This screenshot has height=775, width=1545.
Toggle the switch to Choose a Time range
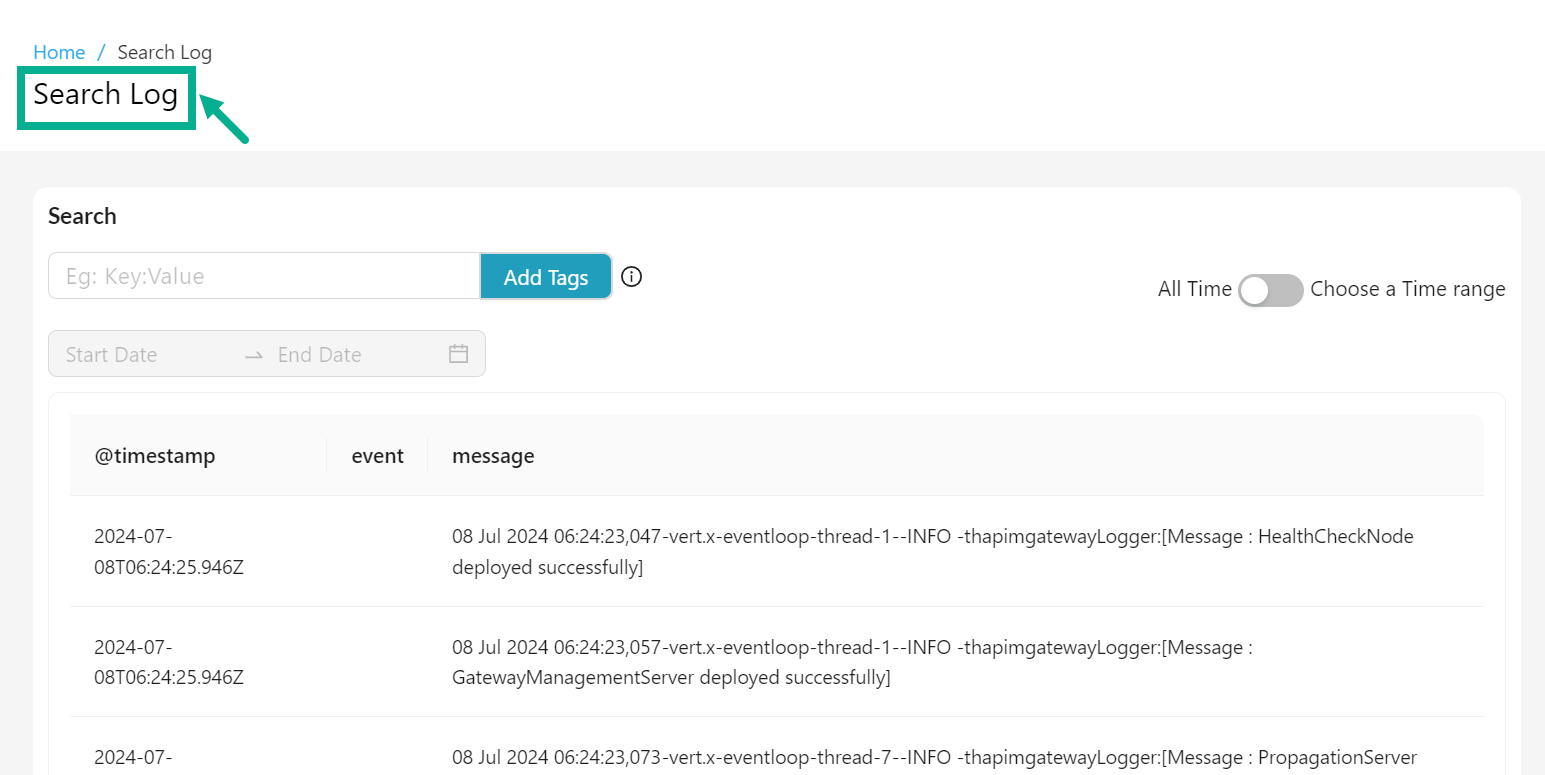click(x=1270, y=290)
